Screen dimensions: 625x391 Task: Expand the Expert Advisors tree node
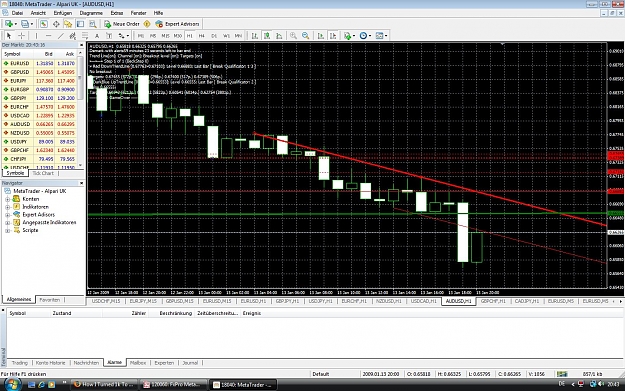(x=7, y=214)
